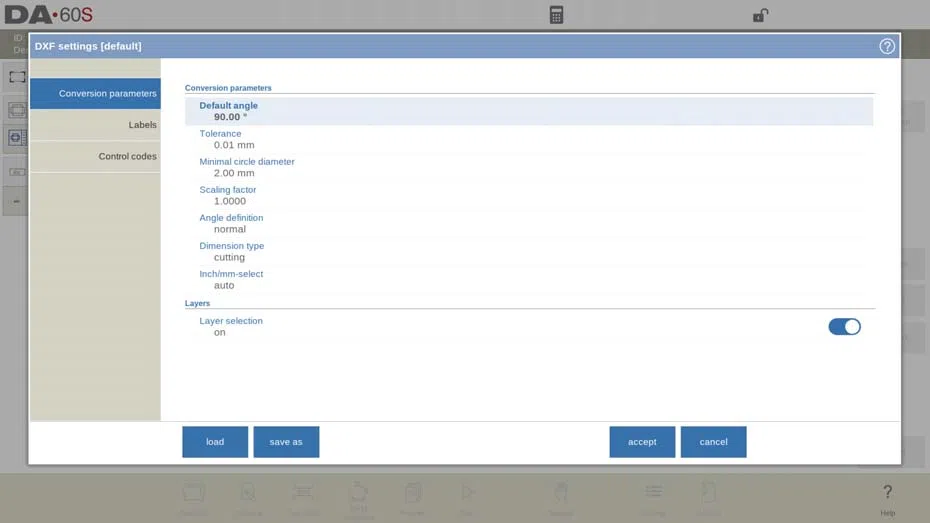Toggle Layer selection switch off

point(844,327)
